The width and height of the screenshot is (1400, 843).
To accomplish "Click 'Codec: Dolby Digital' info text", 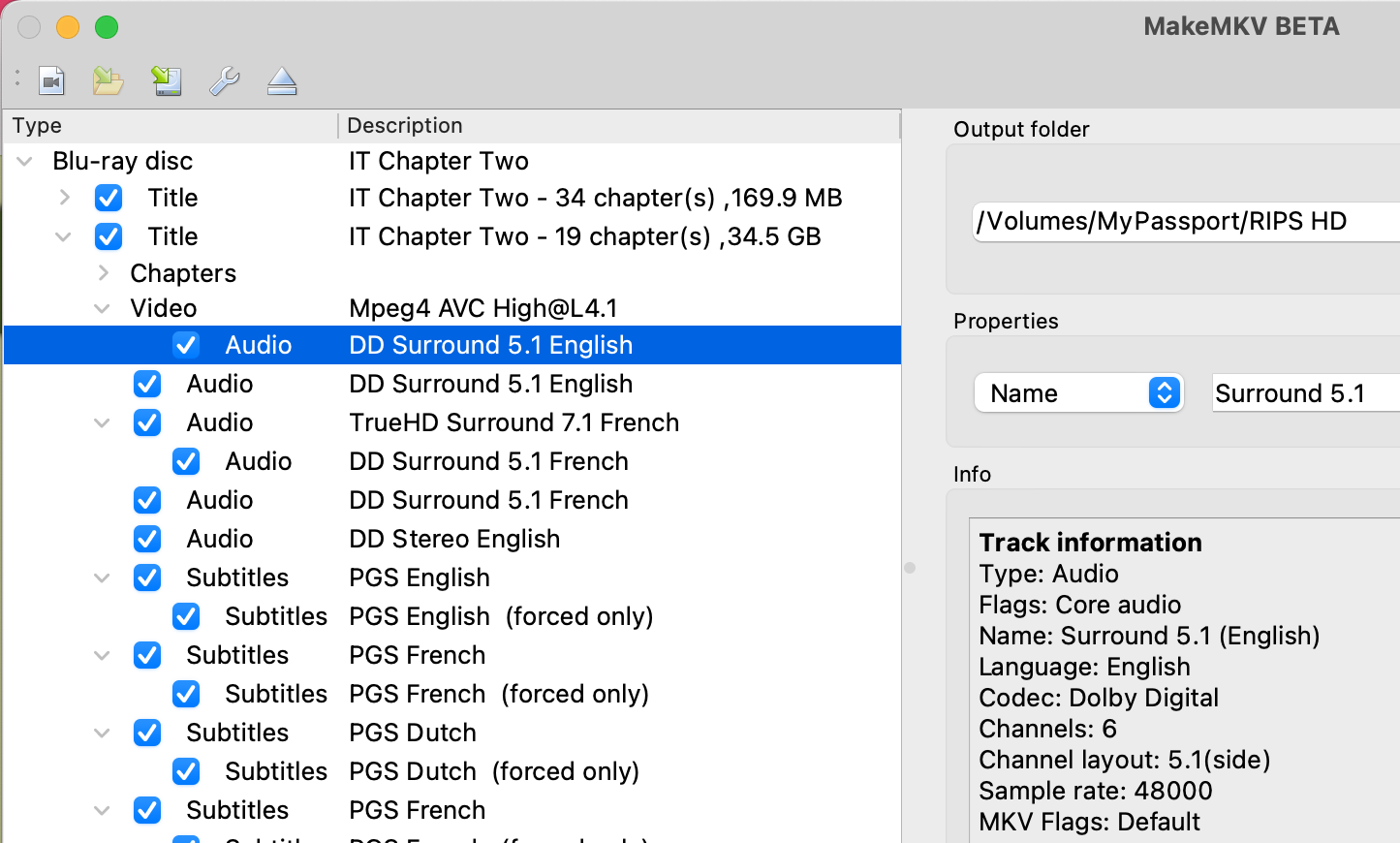I will pos(1099,698).
